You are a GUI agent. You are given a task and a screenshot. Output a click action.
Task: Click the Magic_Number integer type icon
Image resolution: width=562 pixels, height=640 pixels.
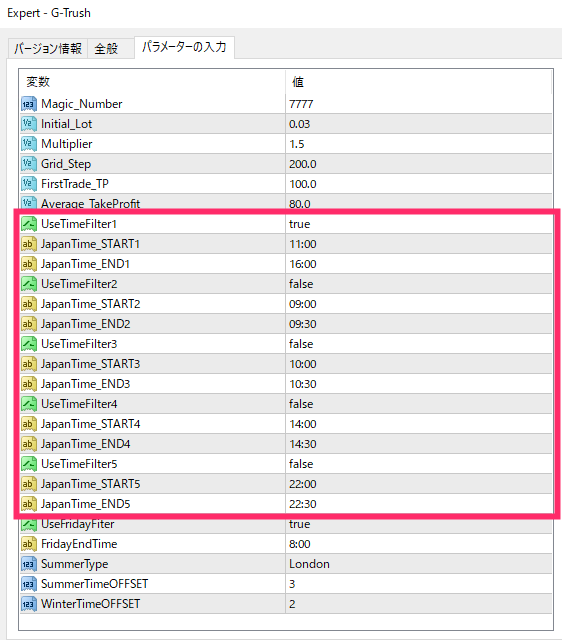pyautogui.click(x=29, y=104)
